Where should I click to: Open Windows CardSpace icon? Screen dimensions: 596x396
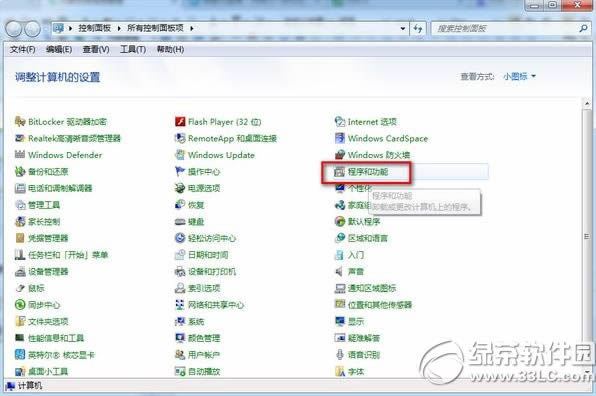339,138
